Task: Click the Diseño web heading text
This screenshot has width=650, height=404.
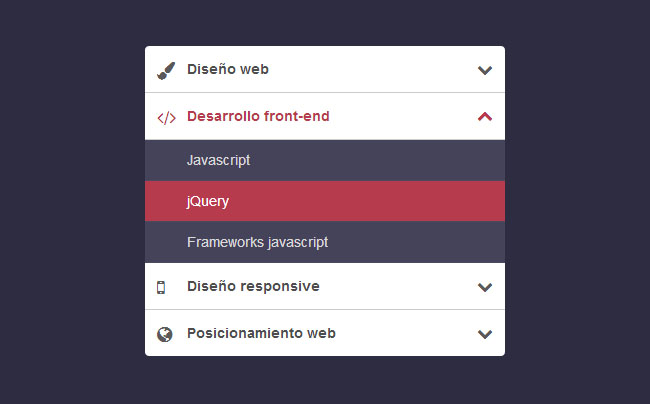Action: tap(227, 70)
